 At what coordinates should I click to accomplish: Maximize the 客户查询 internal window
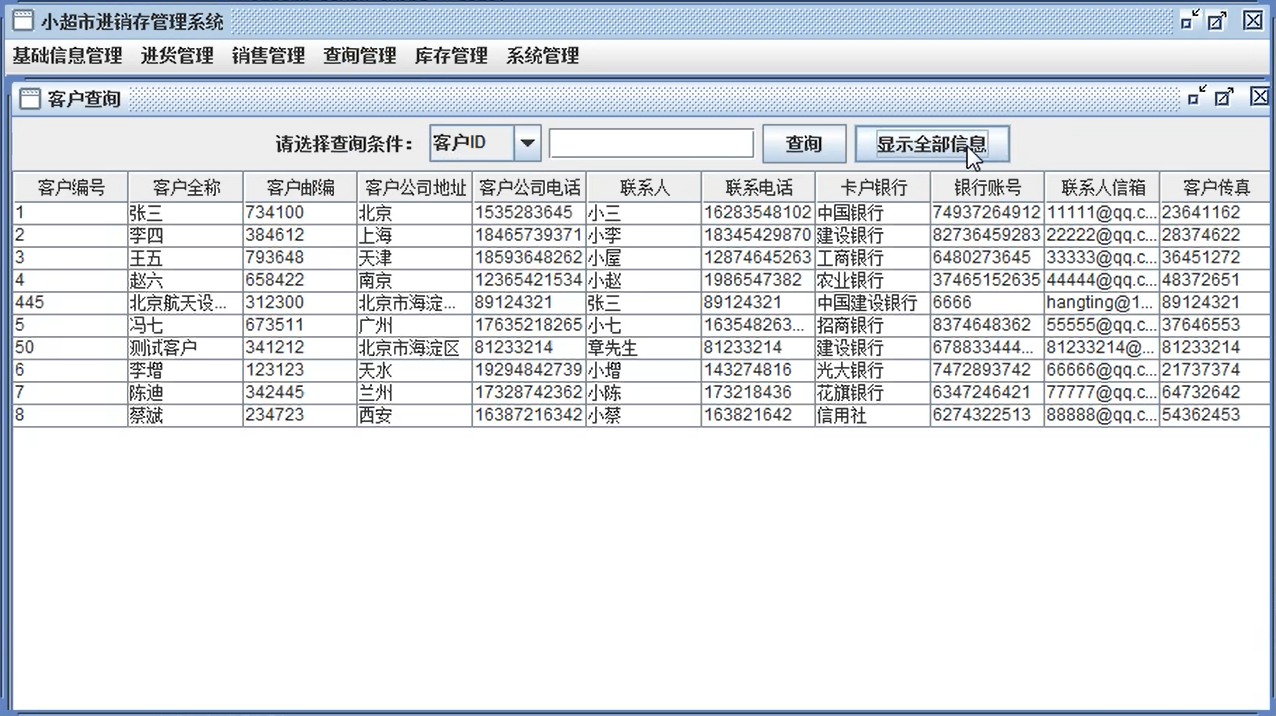(x=1224, y=96)
